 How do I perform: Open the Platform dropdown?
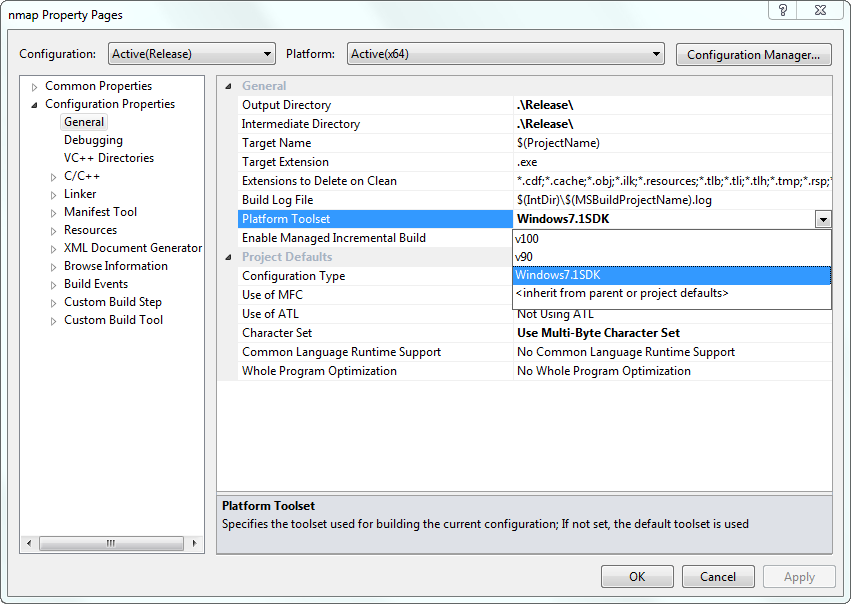pos(505,54)
